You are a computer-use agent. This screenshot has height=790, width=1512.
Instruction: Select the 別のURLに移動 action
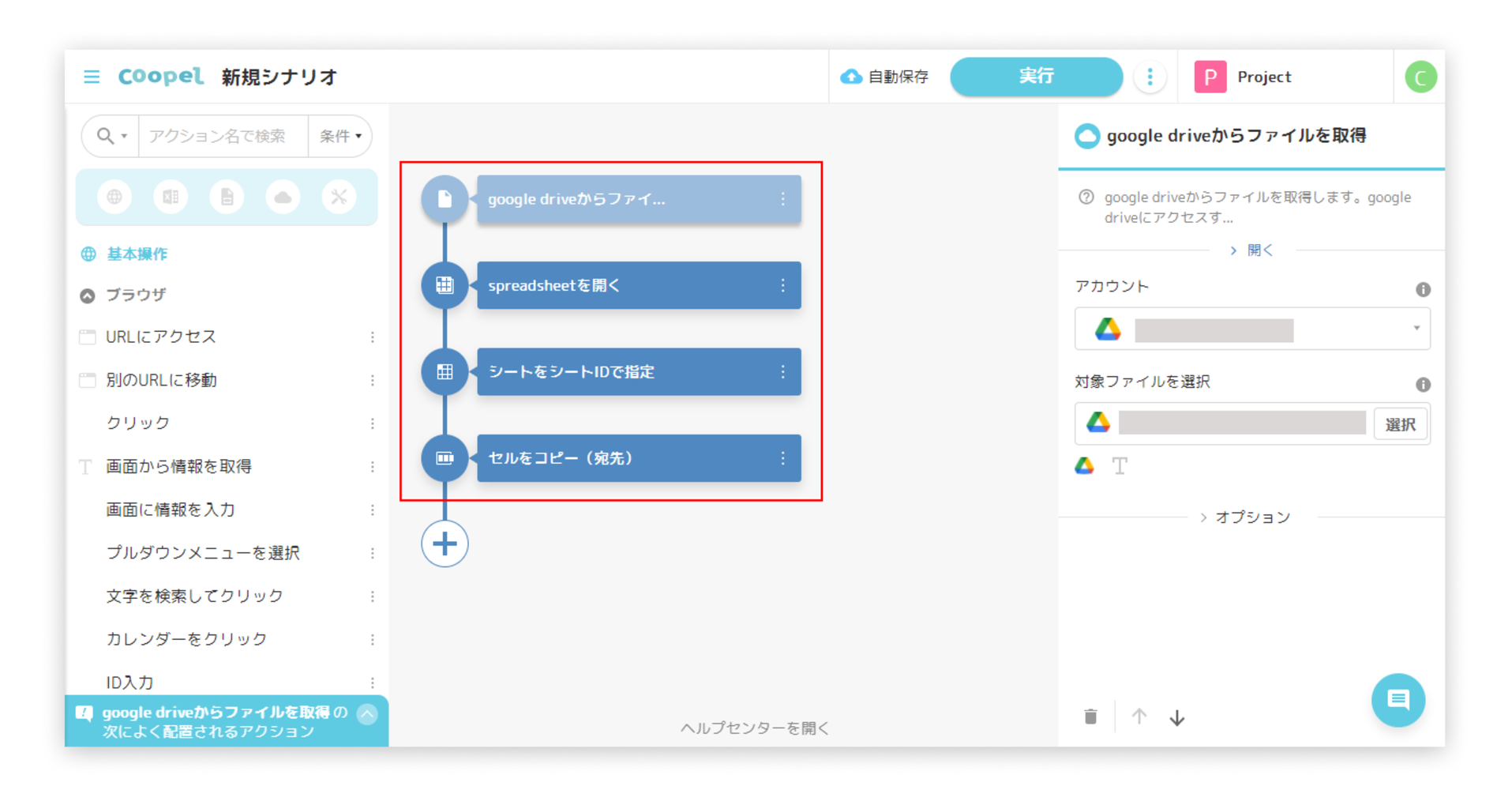[161, 380]
